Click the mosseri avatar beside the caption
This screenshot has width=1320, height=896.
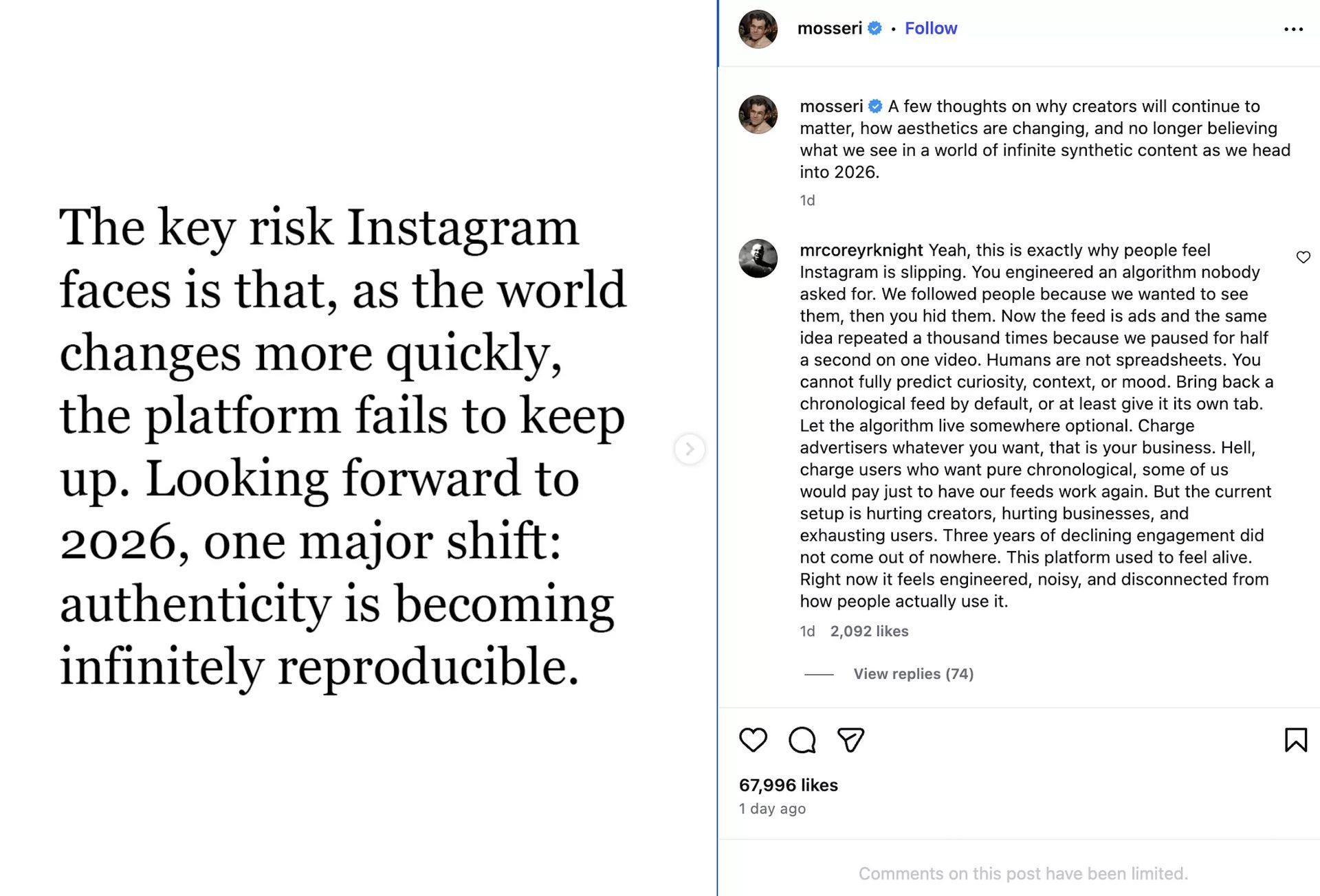coord(758,114)
